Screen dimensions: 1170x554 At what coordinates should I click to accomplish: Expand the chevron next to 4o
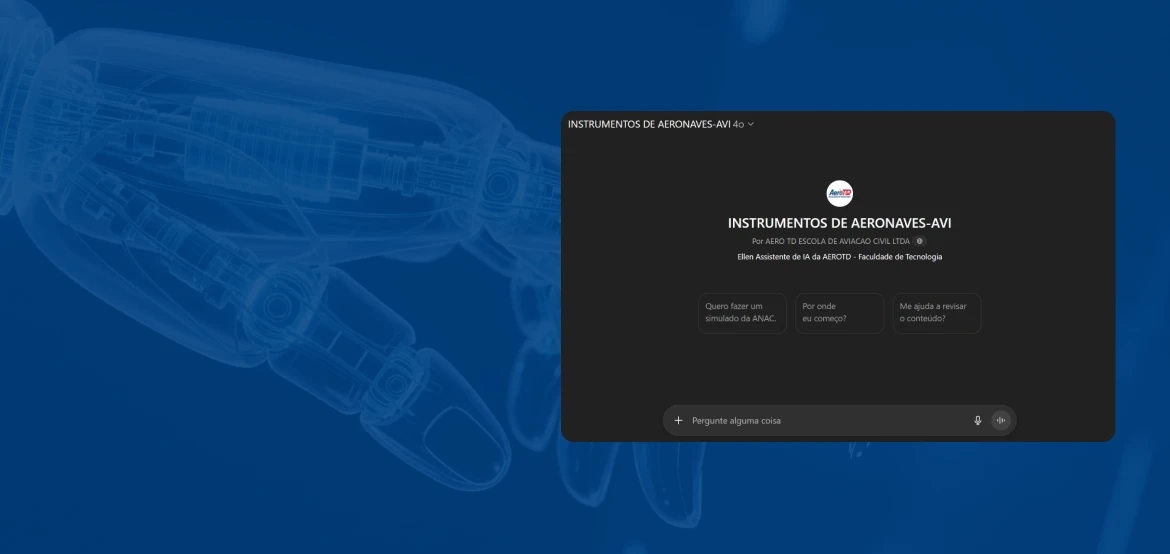(x=751, y=124)
